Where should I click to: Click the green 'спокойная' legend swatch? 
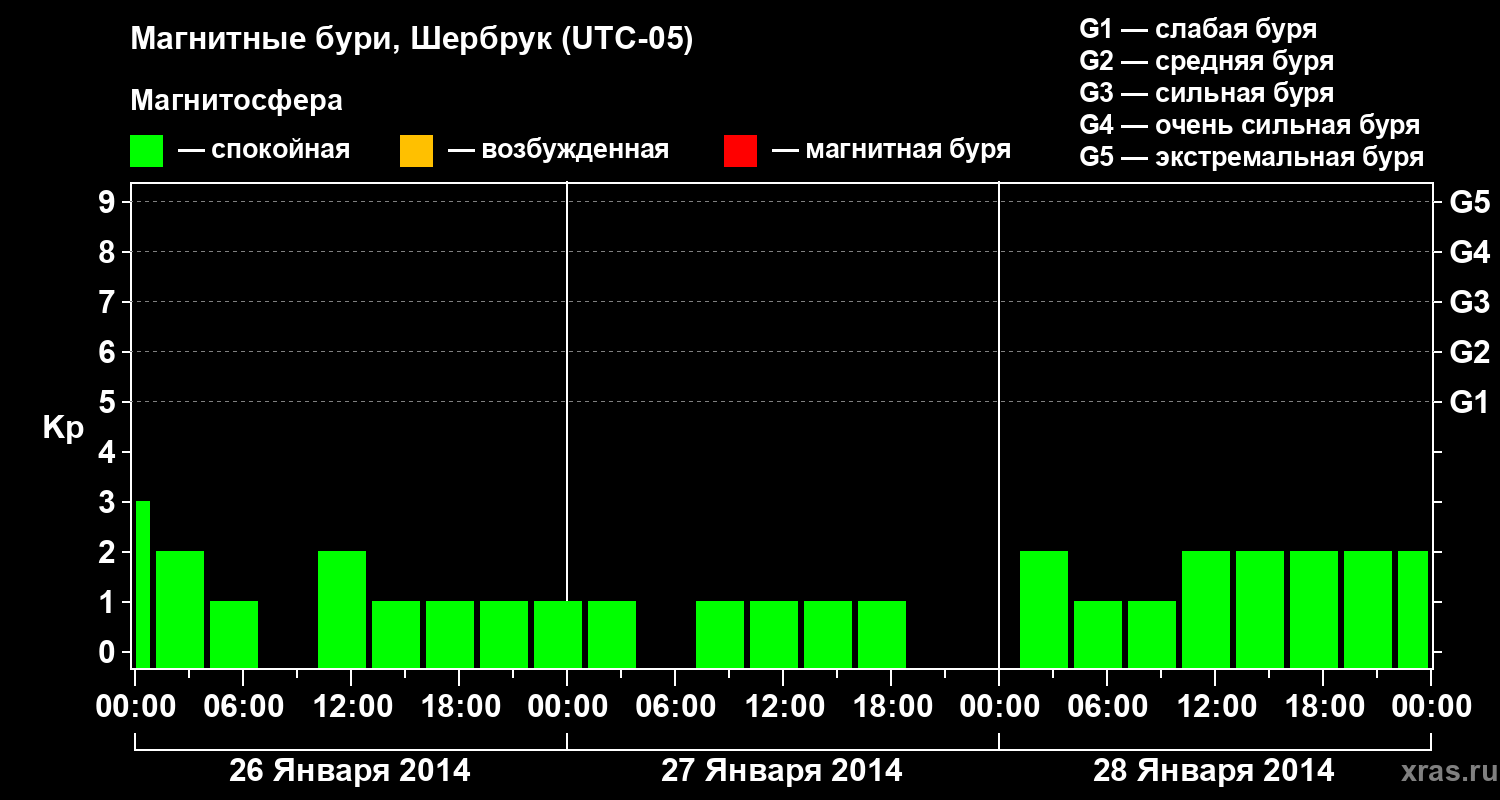coord(147,151)
